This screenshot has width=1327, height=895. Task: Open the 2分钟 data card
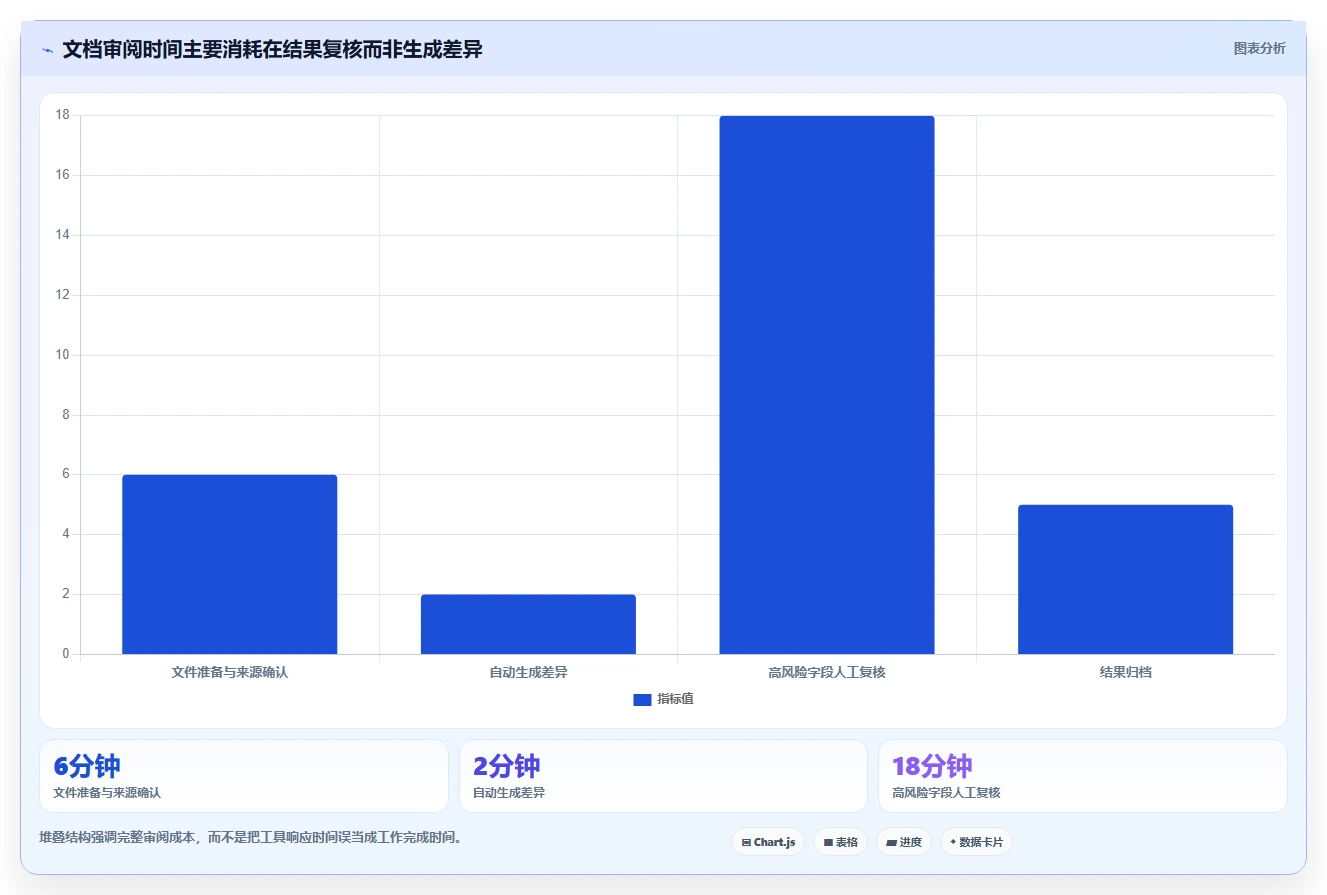pyautogui.click(x=663, y=776)
